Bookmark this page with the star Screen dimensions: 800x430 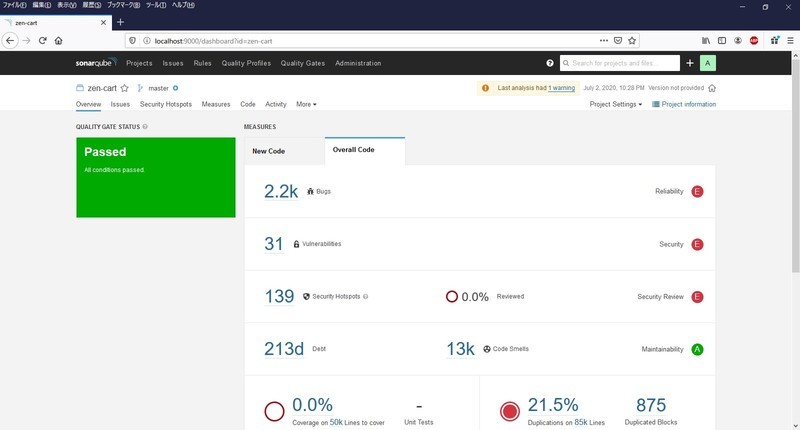pyautogui.click(x=632, y=41)
